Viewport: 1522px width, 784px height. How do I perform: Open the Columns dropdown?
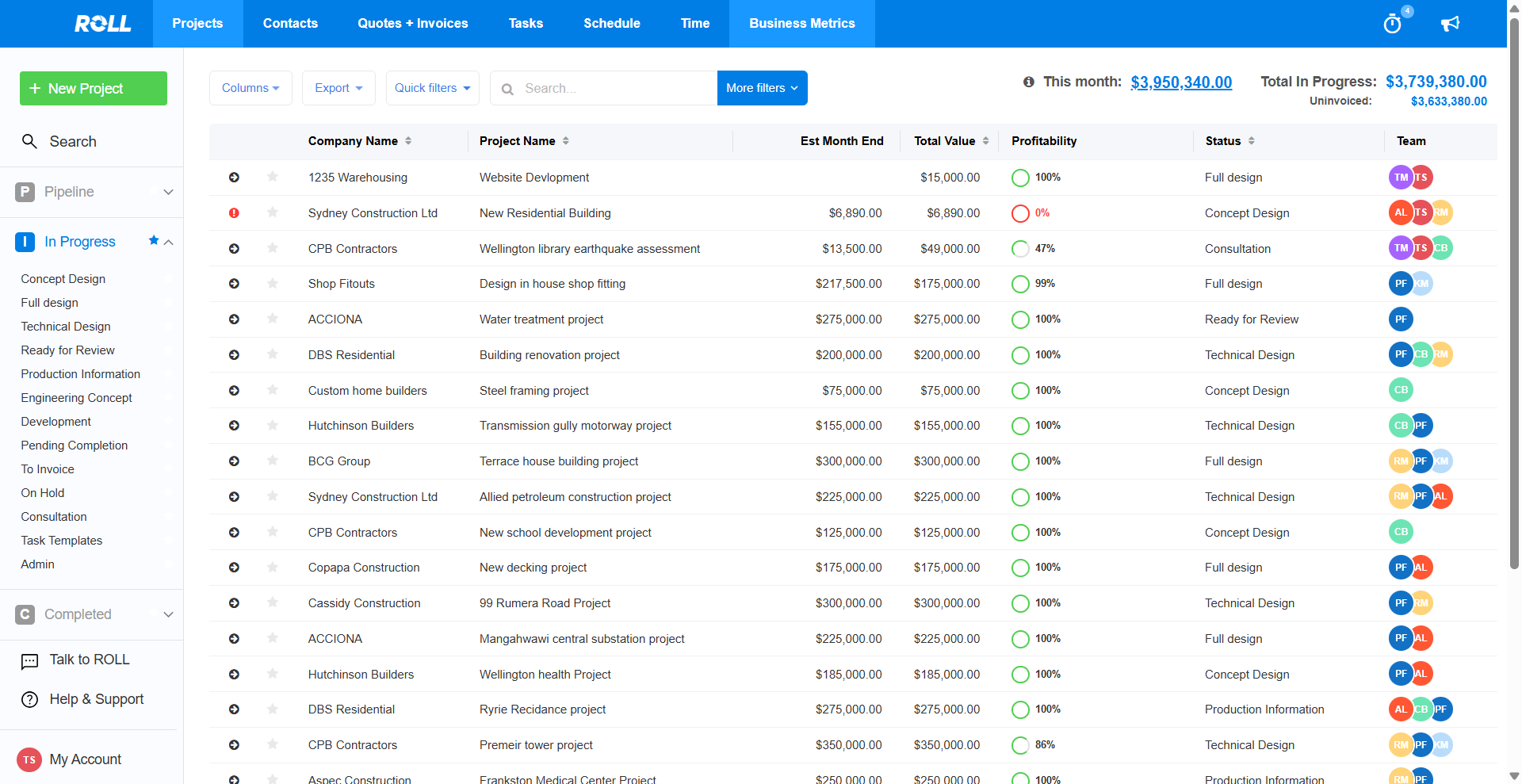[250, 88]
